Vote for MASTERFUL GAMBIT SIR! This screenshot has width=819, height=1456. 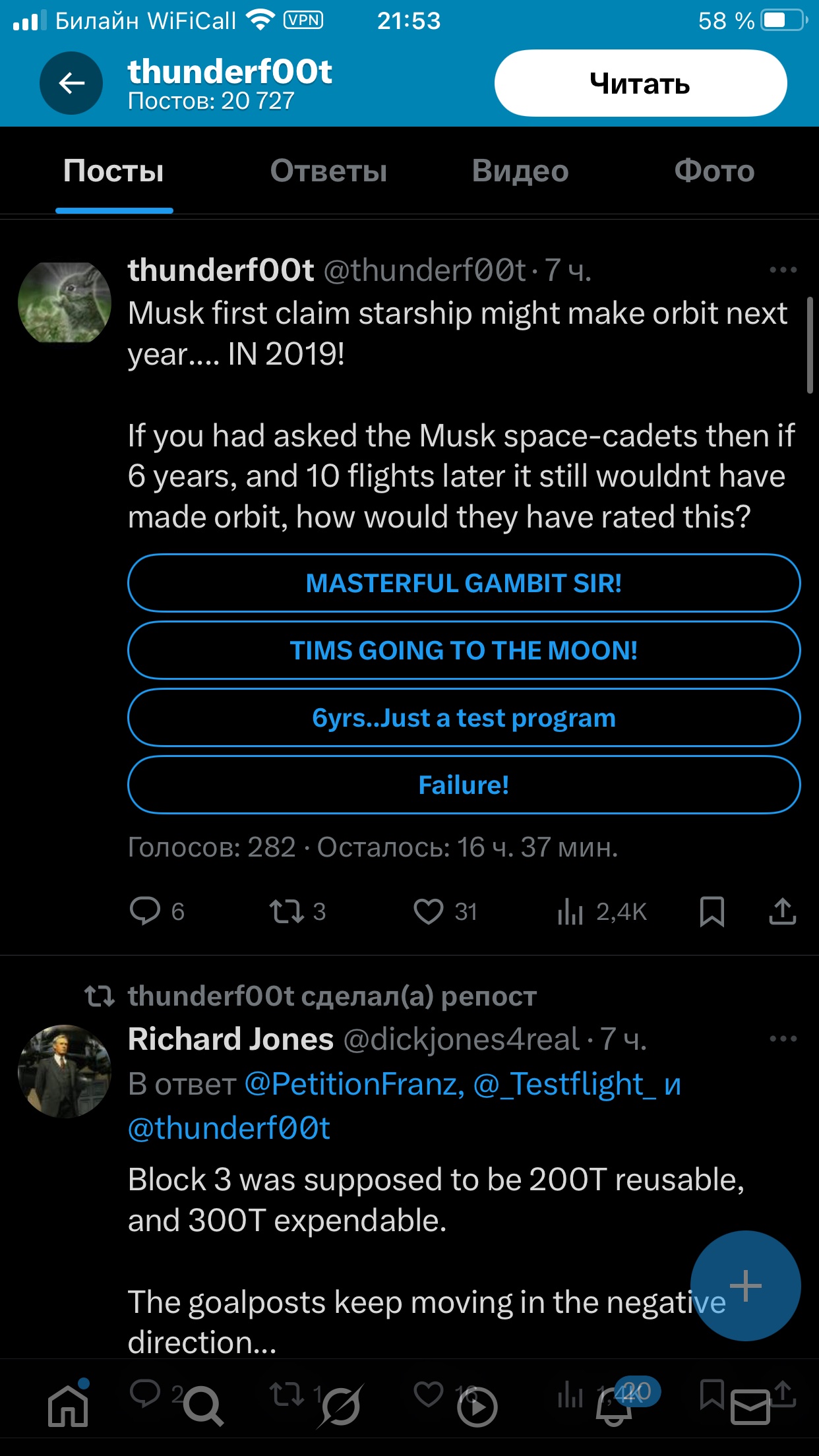[x=464, y=584]
